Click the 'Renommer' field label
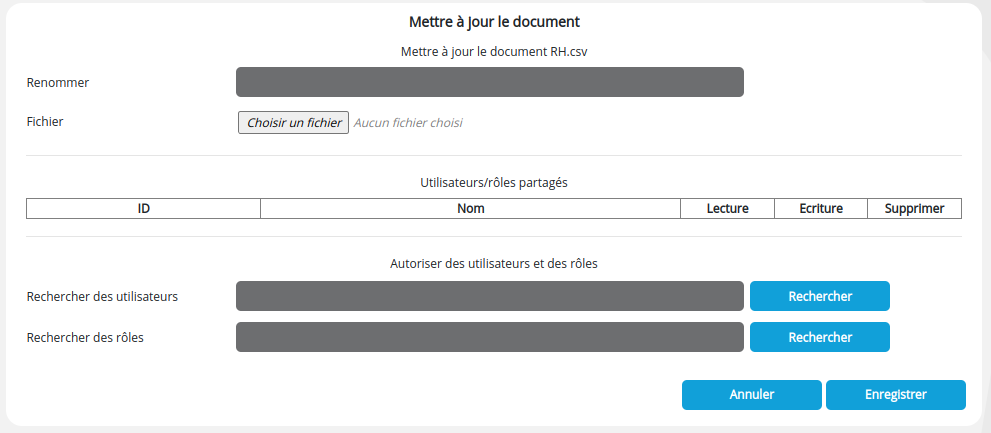991x433 pixels. (58, 82)
